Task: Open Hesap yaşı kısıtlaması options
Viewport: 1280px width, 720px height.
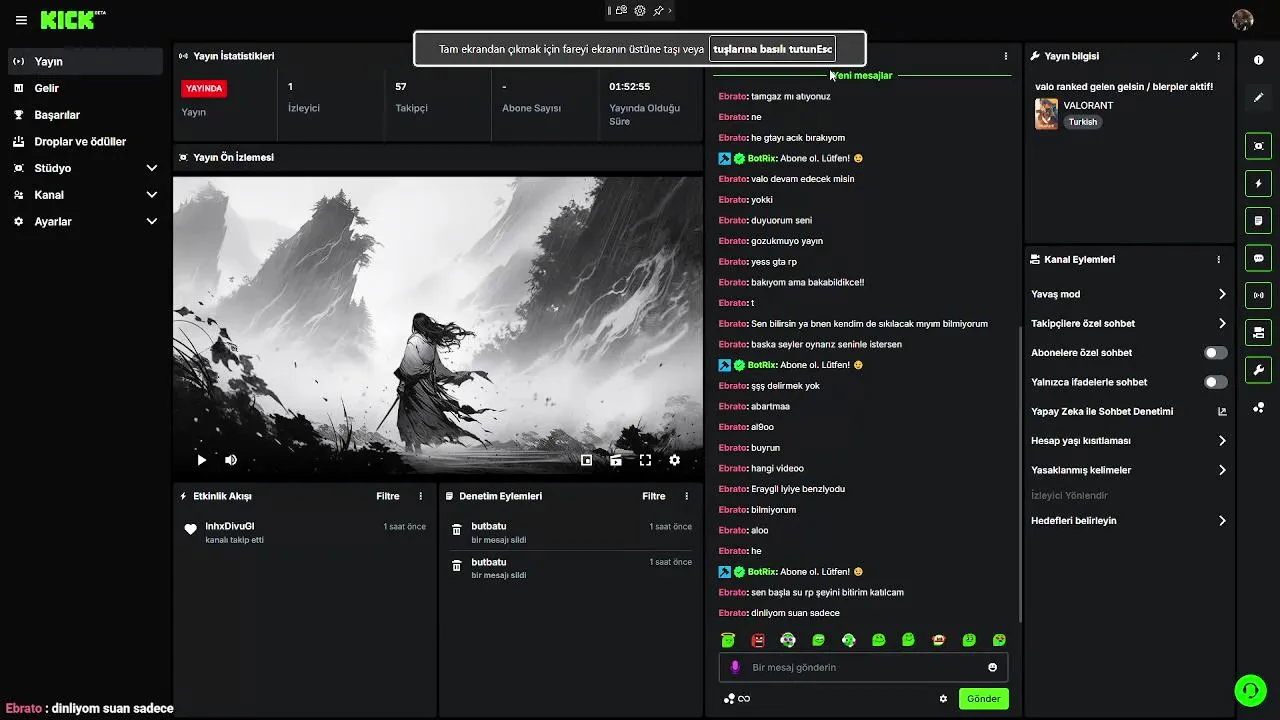Action: click(x=1129, y=441)
